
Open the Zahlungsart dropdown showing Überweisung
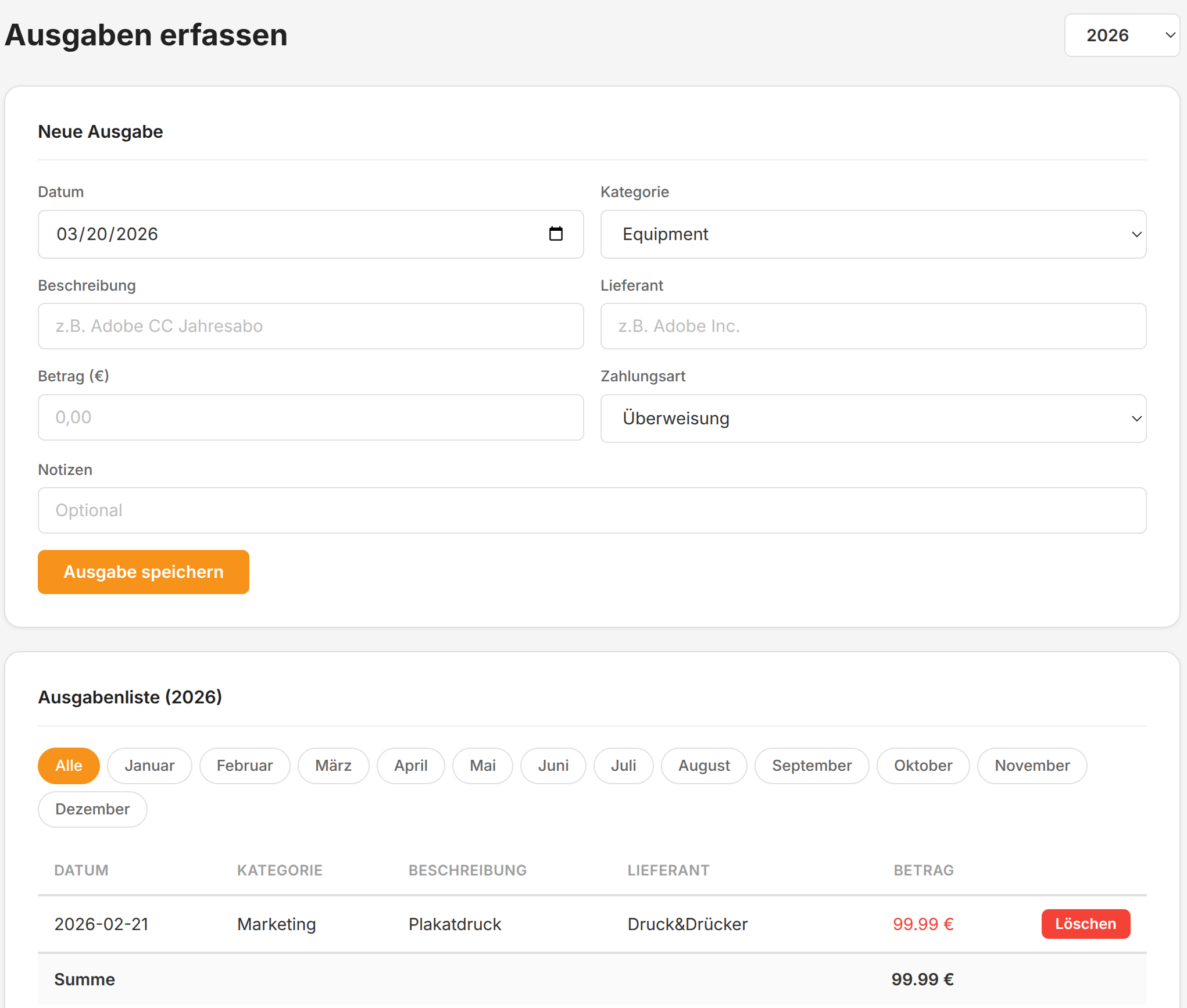point(873,419)
